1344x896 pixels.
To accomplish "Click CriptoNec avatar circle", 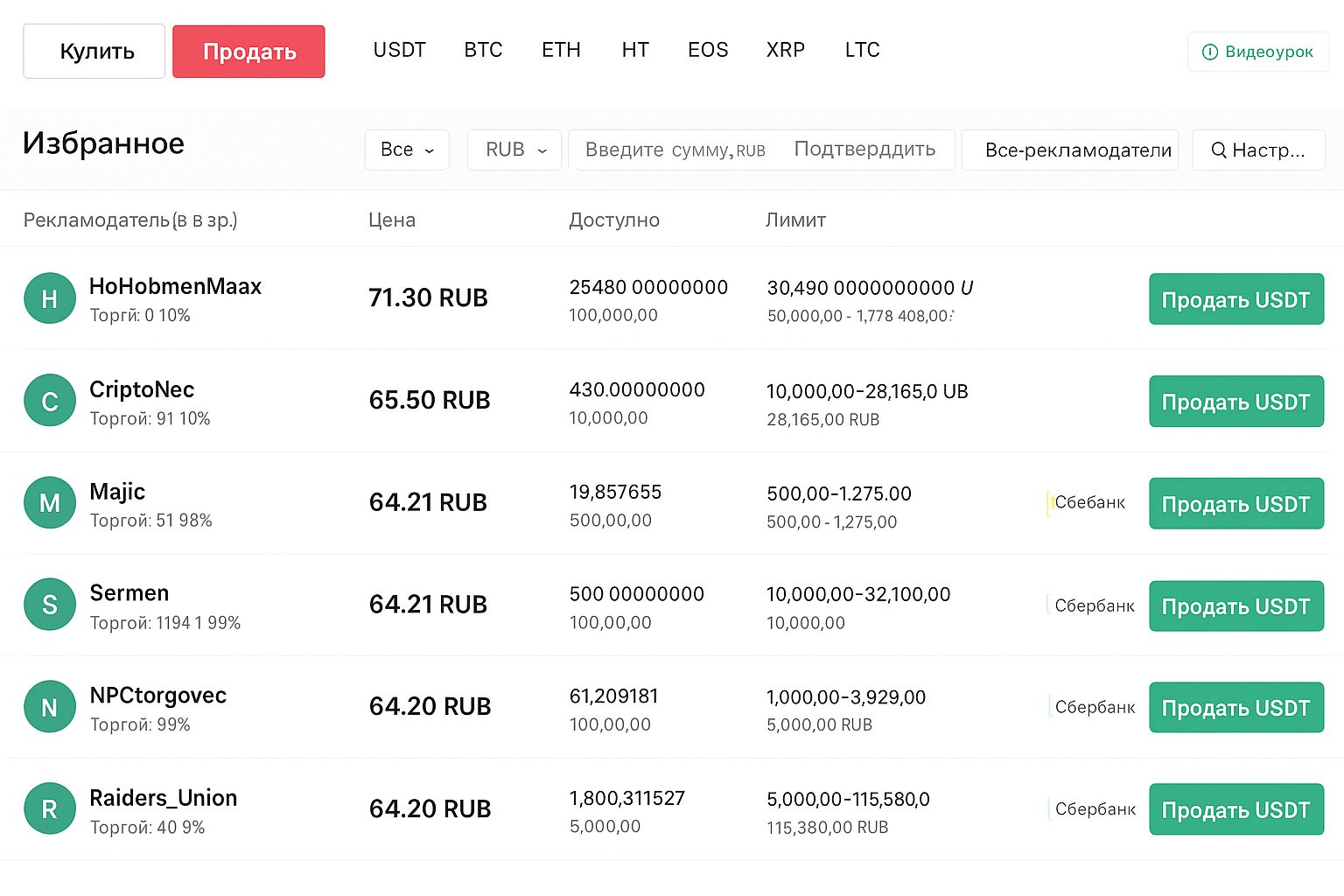I will (50, 401).
